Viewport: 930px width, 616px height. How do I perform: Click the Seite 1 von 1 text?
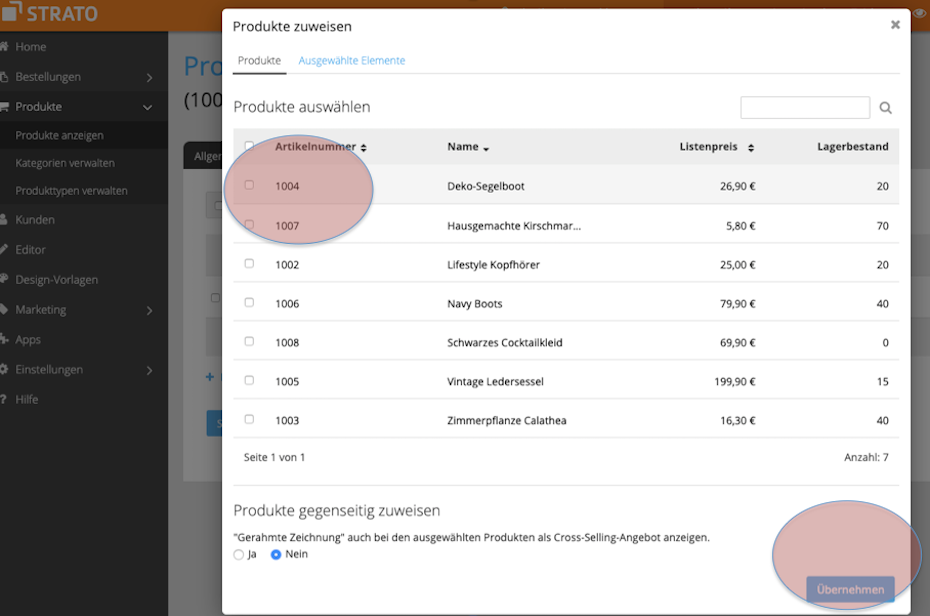(274, 457)
